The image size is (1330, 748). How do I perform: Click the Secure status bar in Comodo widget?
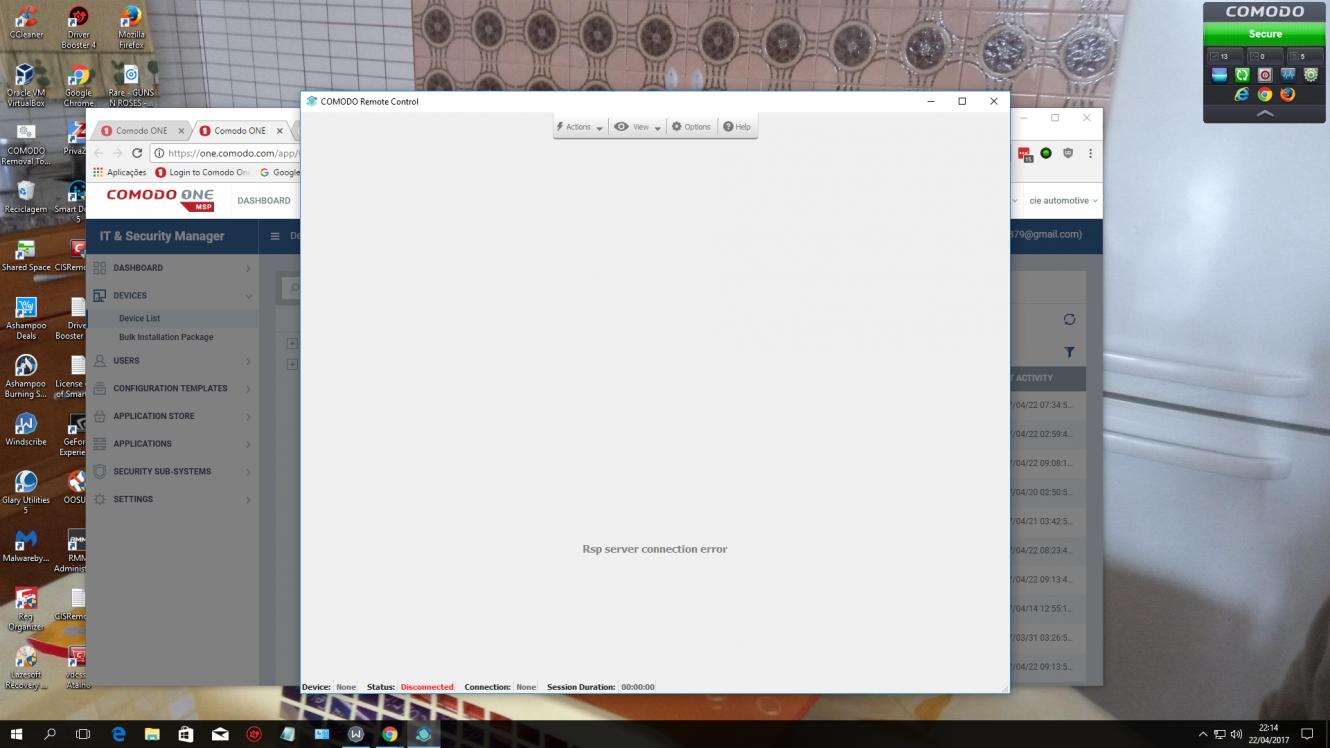point(1265,34)
